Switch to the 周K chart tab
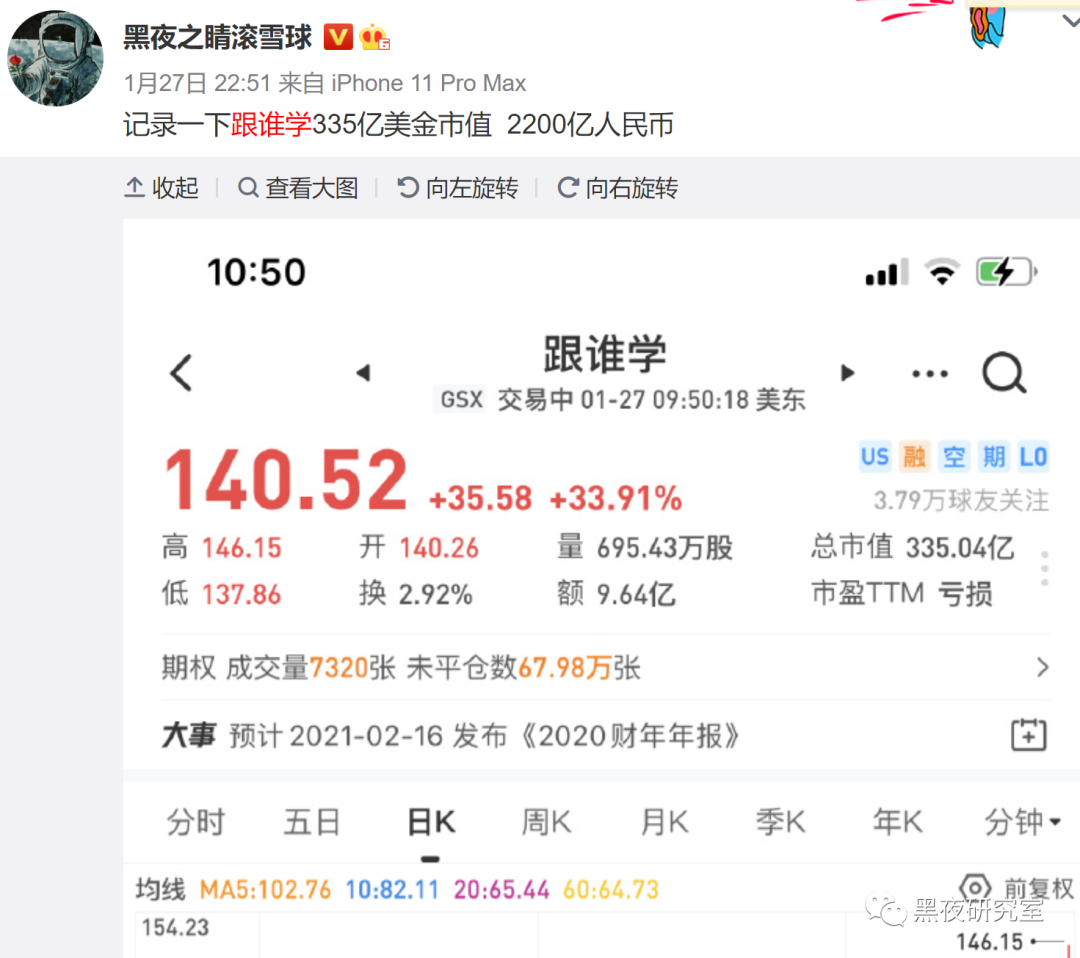This screenshot has height=958, width=1080. pyautogui.click(x=546, y=822)
